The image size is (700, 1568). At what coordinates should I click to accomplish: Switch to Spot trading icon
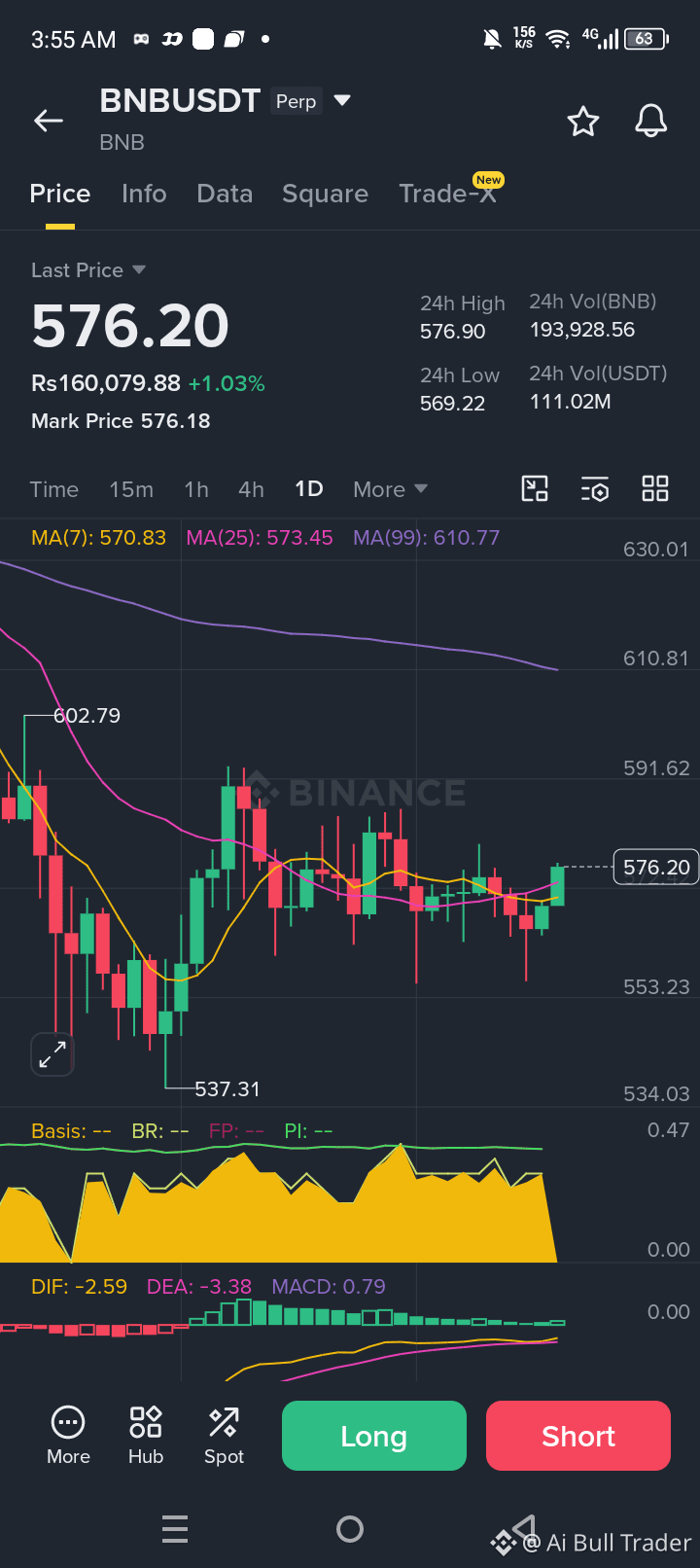coord(224,1435)
